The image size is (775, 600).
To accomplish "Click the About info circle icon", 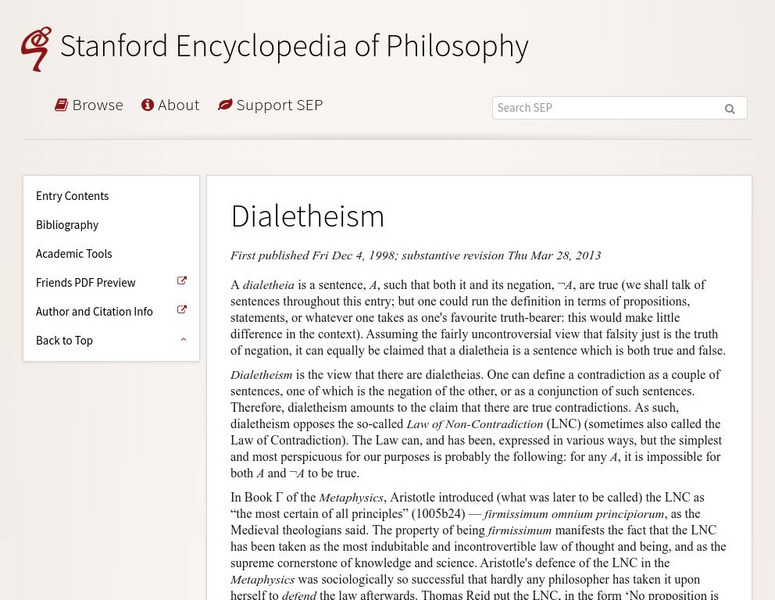I will pyautogui.click(x=147, y=105).
